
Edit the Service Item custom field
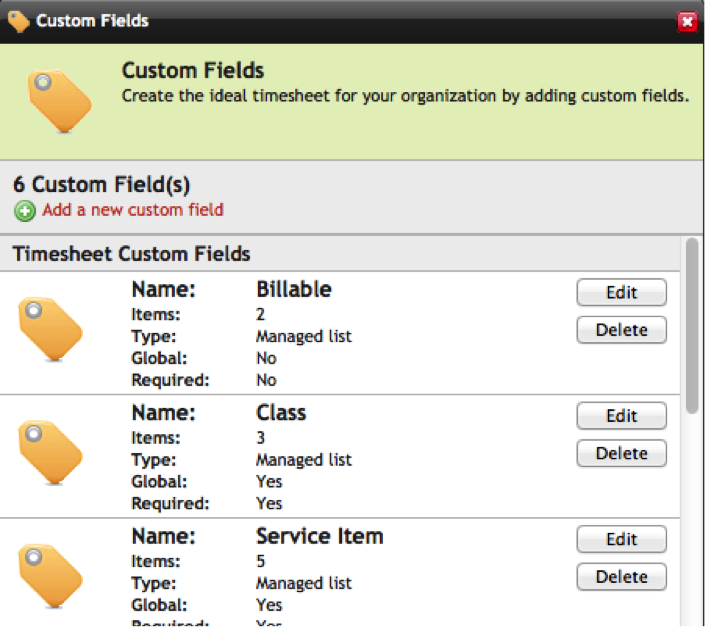pos(621,539)
